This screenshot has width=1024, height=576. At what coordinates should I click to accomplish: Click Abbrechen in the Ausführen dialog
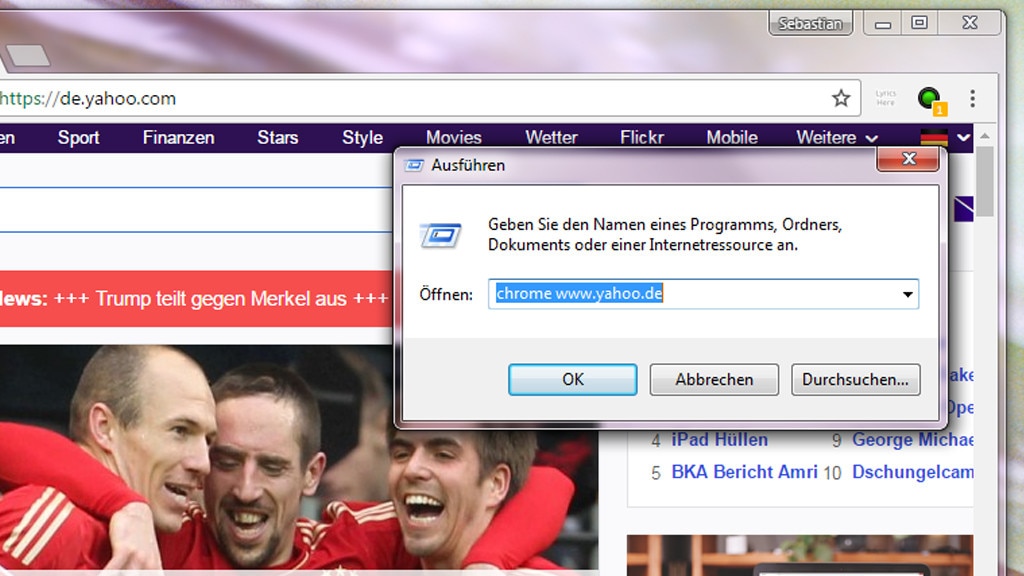click(714, 379)
